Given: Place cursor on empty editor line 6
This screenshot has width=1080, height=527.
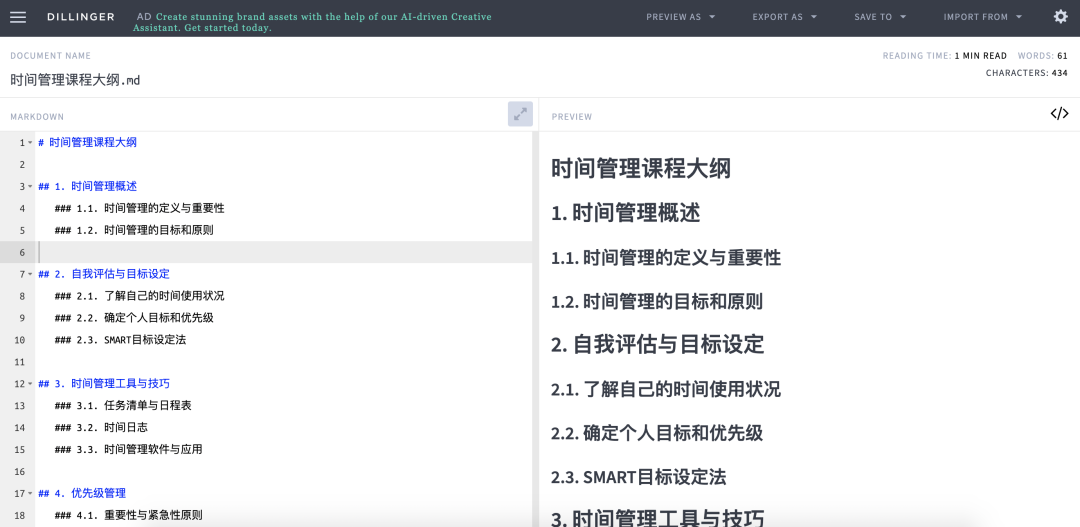Looking at the screenshot, I should pos(285,252).
